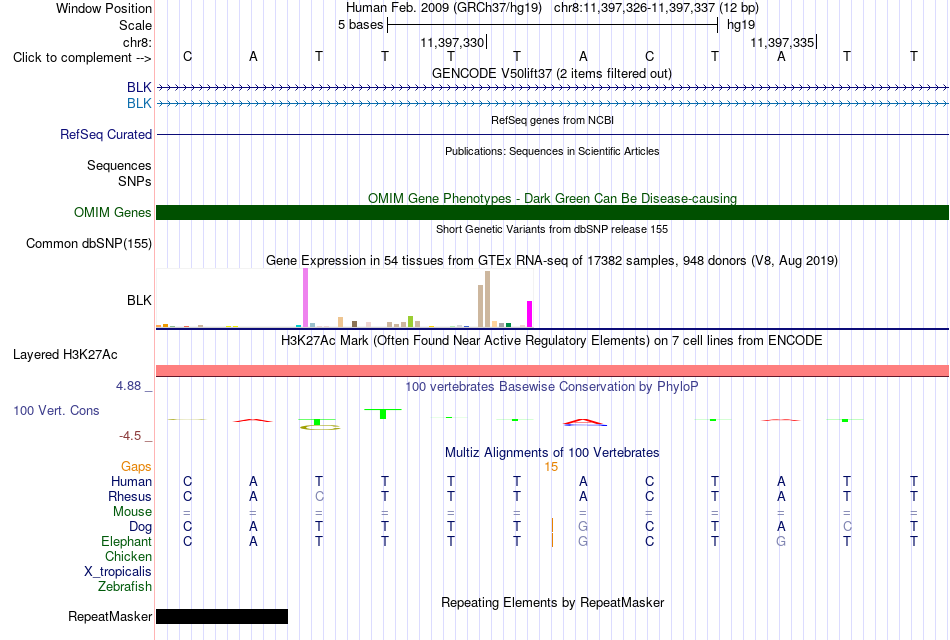Click the 'hg19' label next to scale bar
Viewport: 950px width, 640px height.
tap(741, 25)
